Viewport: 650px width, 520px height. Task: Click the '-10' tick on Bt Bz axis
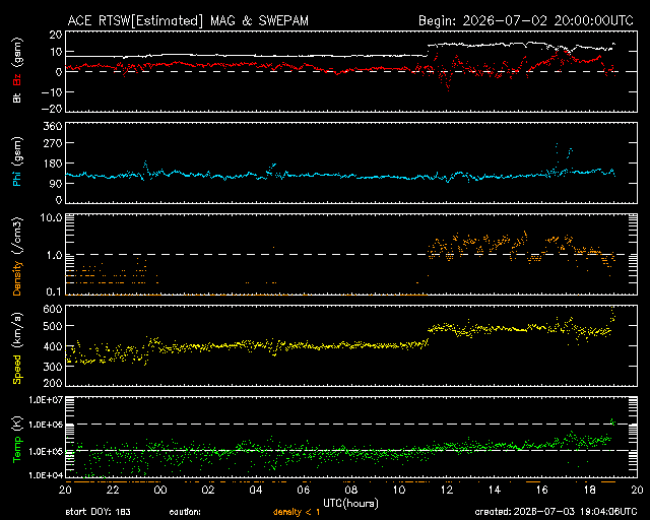[52, 92]
